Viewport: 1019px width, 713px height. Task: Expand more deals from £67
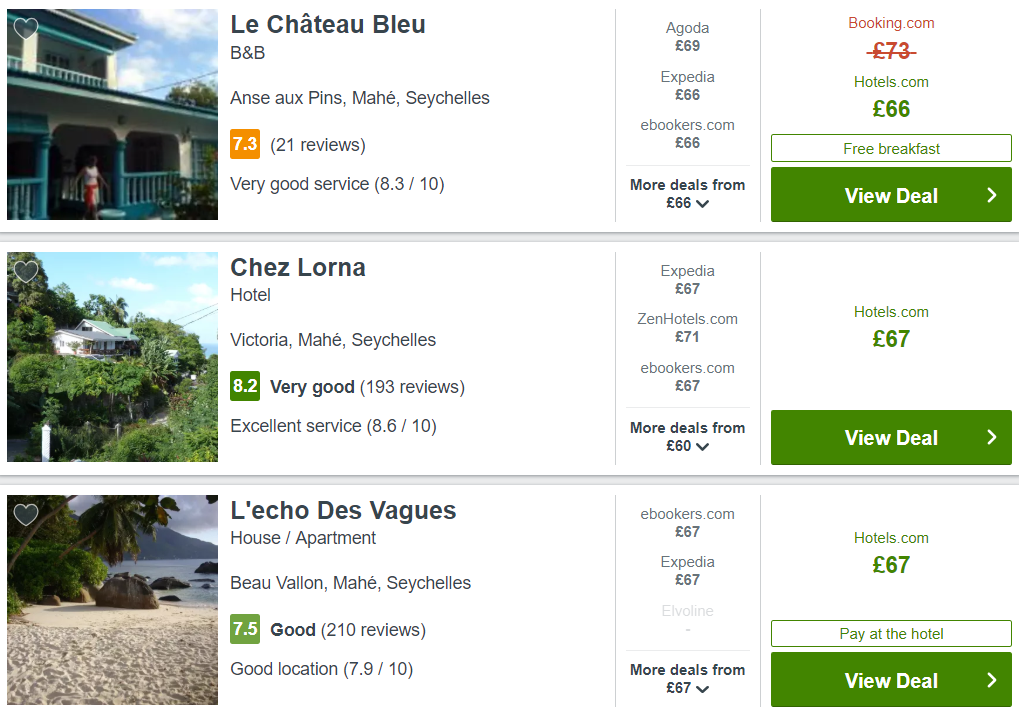tap(688, 679)
